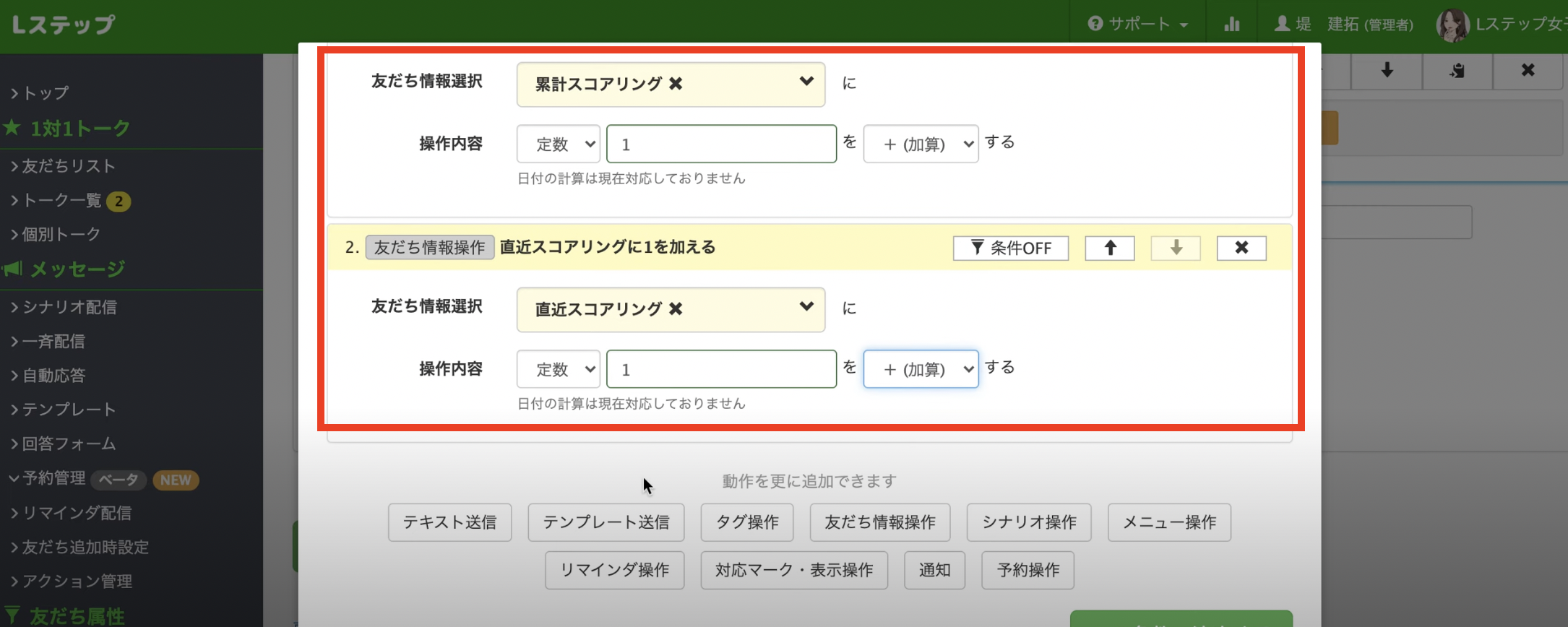Click the 友だち情報操作 tag label on action 2
This screenshot has width=1568, height=627.
[429, 247]
